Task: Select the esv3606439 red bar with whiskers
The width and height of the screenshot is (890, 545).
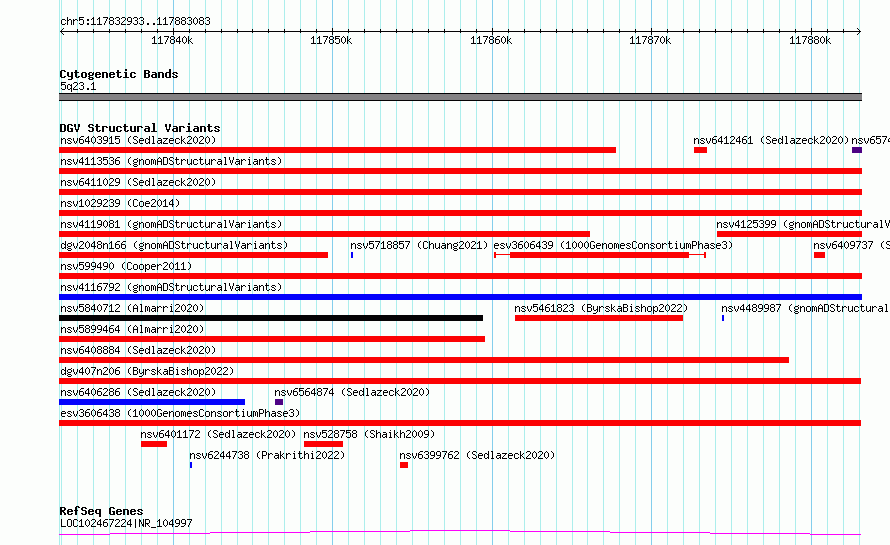Action: pyautogui.click(x=599, y=255)
